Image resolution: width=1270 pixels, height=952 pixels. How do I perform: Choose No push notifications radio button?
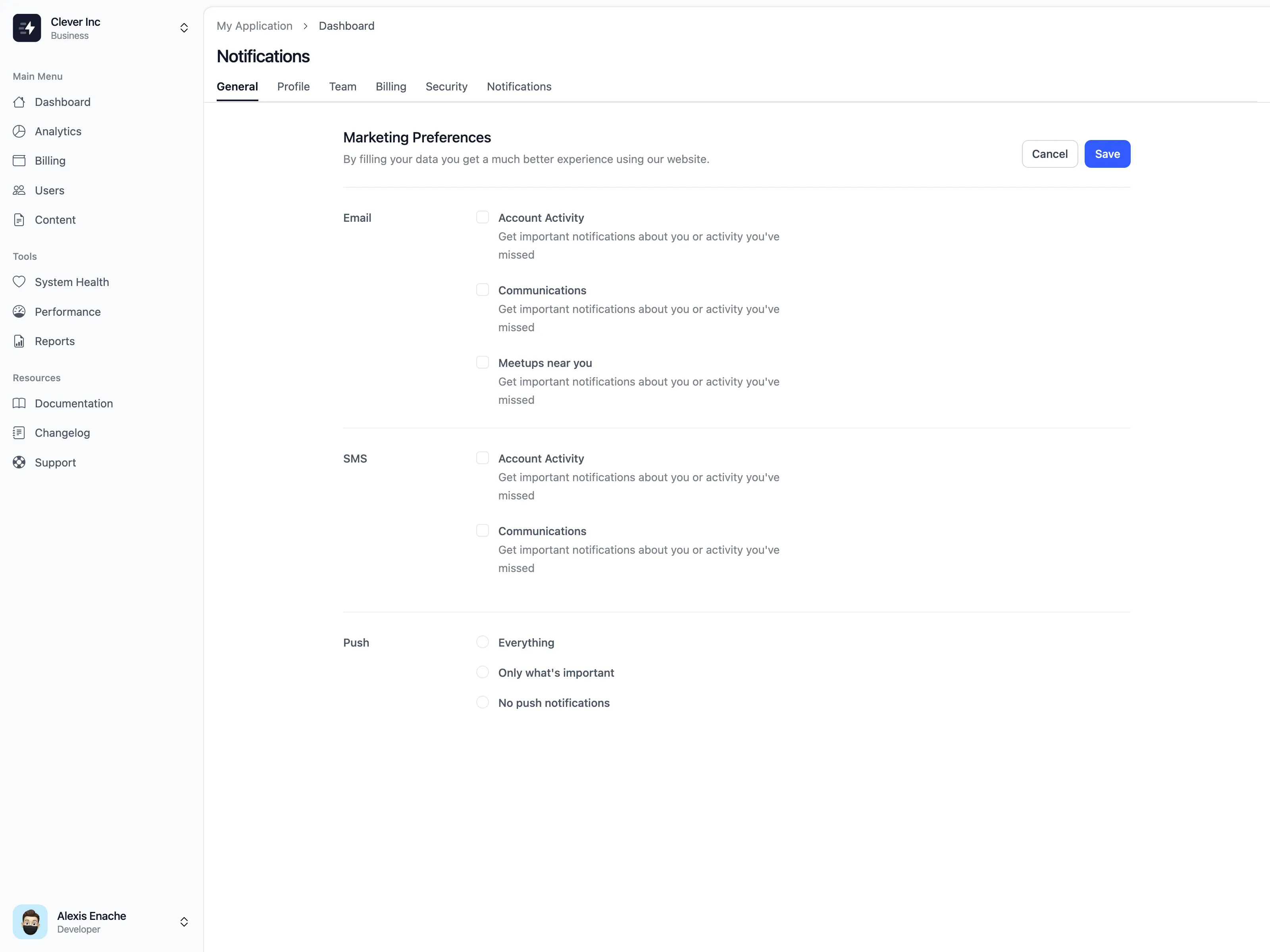pos(482,702)
